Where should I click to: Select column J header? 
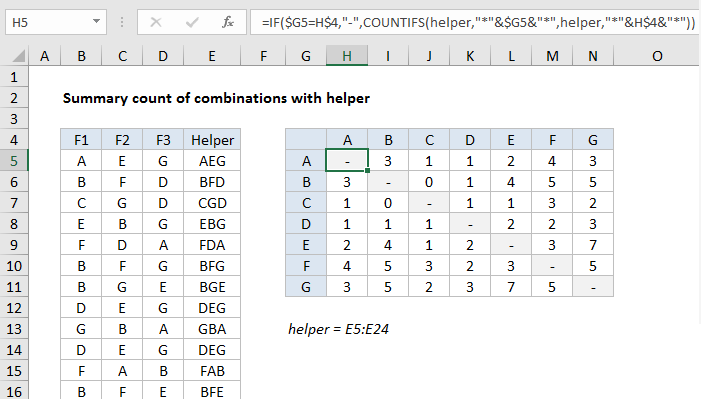429,56
